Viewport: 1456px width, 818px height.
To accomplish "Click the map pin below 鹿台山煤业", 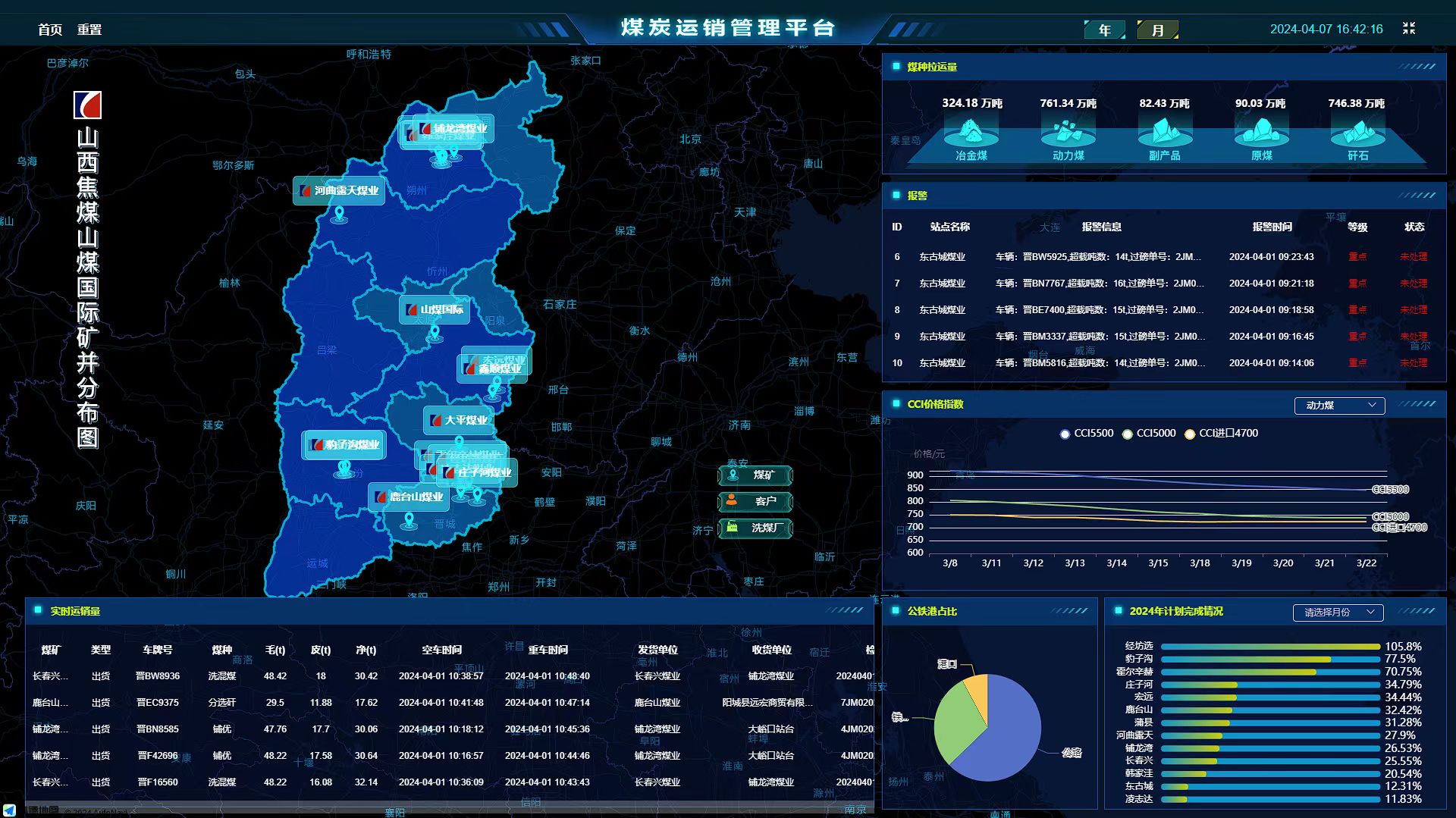I will click(x=409, y=521).
